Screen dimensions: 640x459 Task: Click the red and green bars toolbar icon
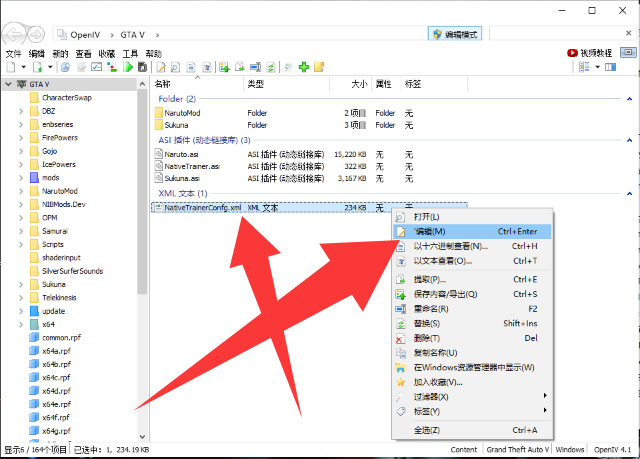(x=112, y=67)
